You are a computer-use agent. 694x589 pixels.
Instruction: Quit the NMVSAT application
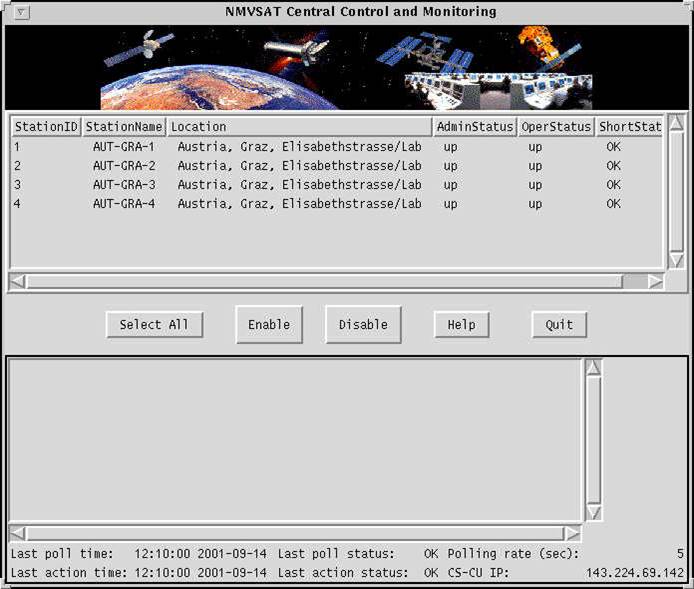pos(559,325)
